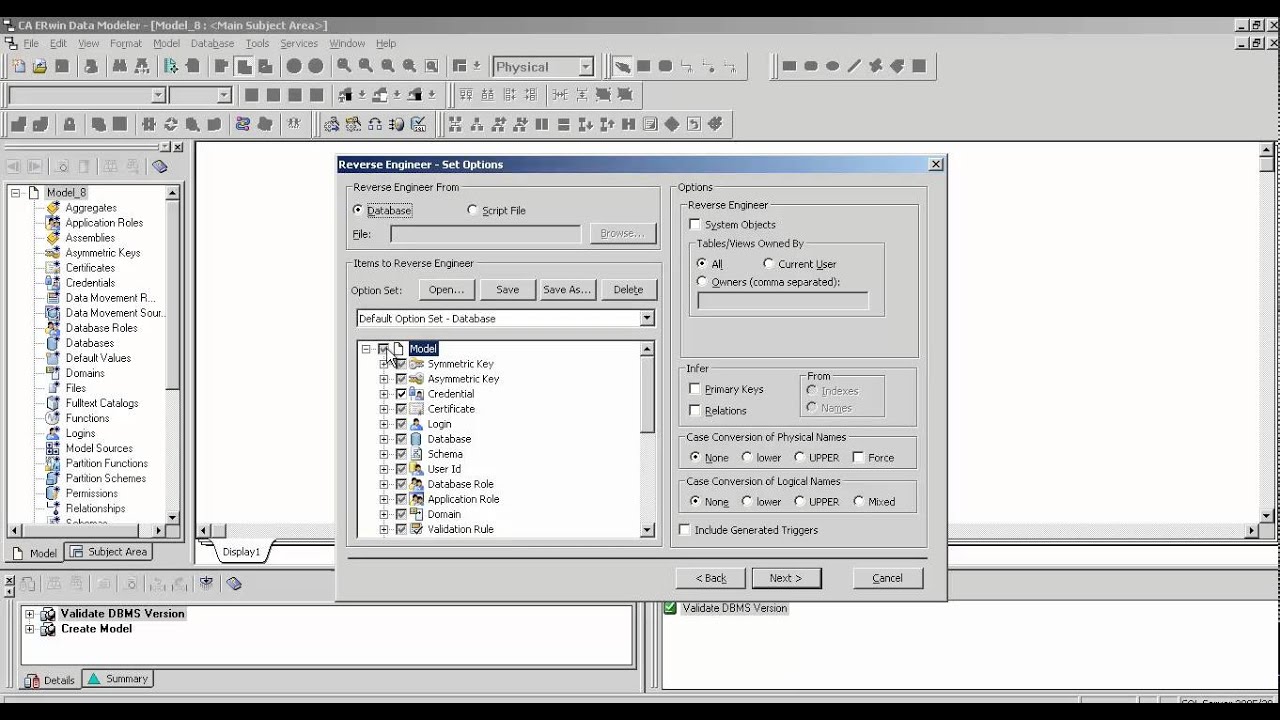Tick the Force case conversion checkbox
The image size is (1280, 720).
(x=858, y=457)
